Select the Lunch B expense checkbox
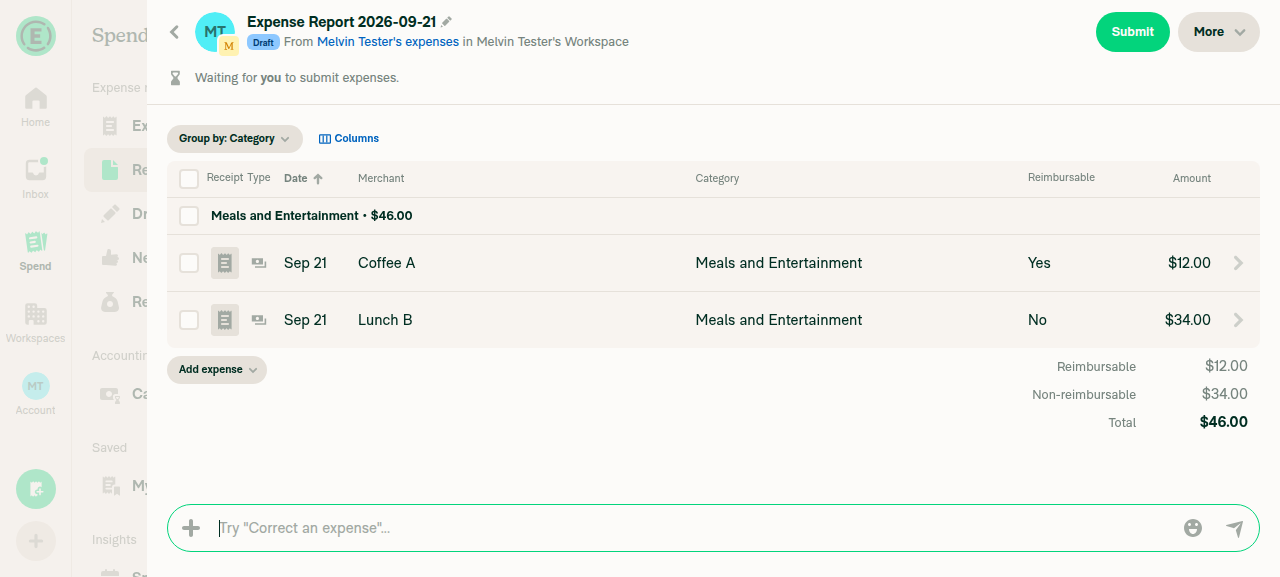 [189, 320]
